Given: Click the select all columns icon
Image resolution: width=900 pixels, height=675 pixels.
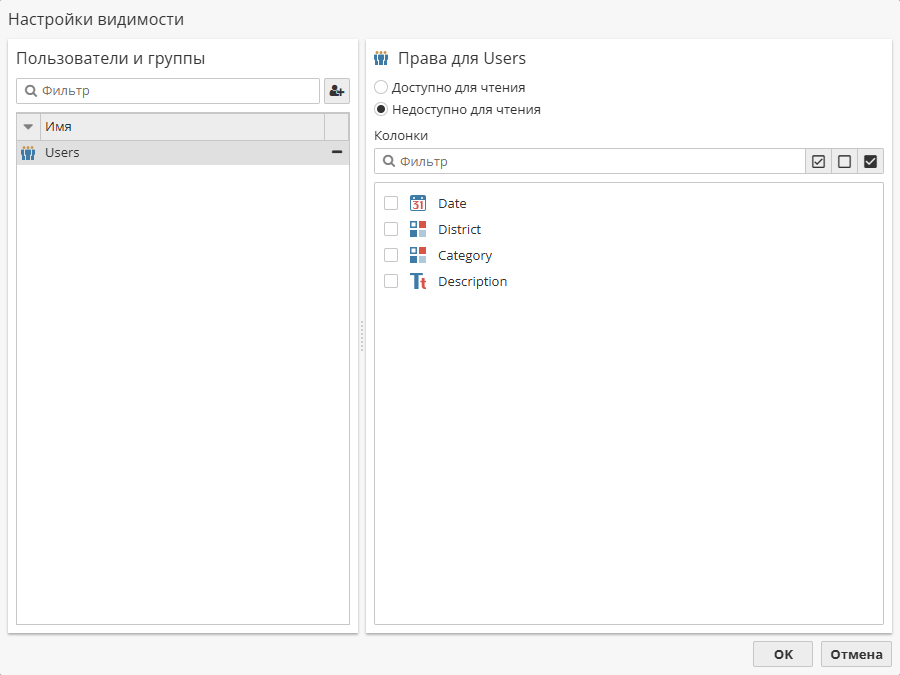Looking at the screenshot, I should [x=819, y=161].
